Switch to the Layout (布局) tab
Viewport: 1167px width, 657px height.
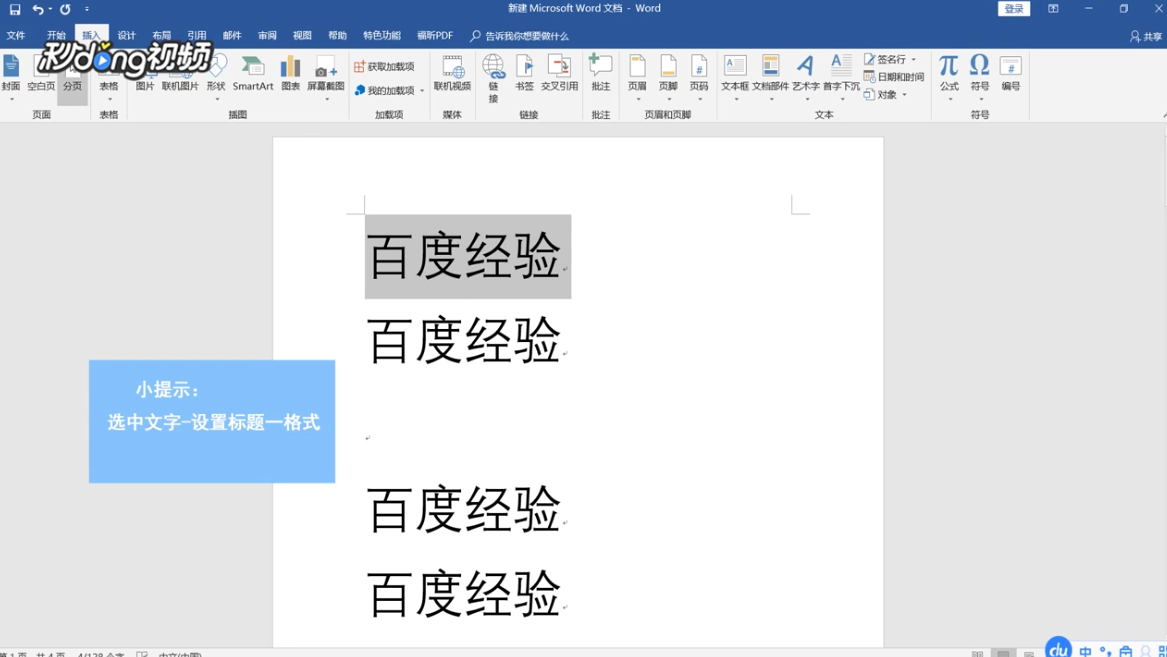162,36
